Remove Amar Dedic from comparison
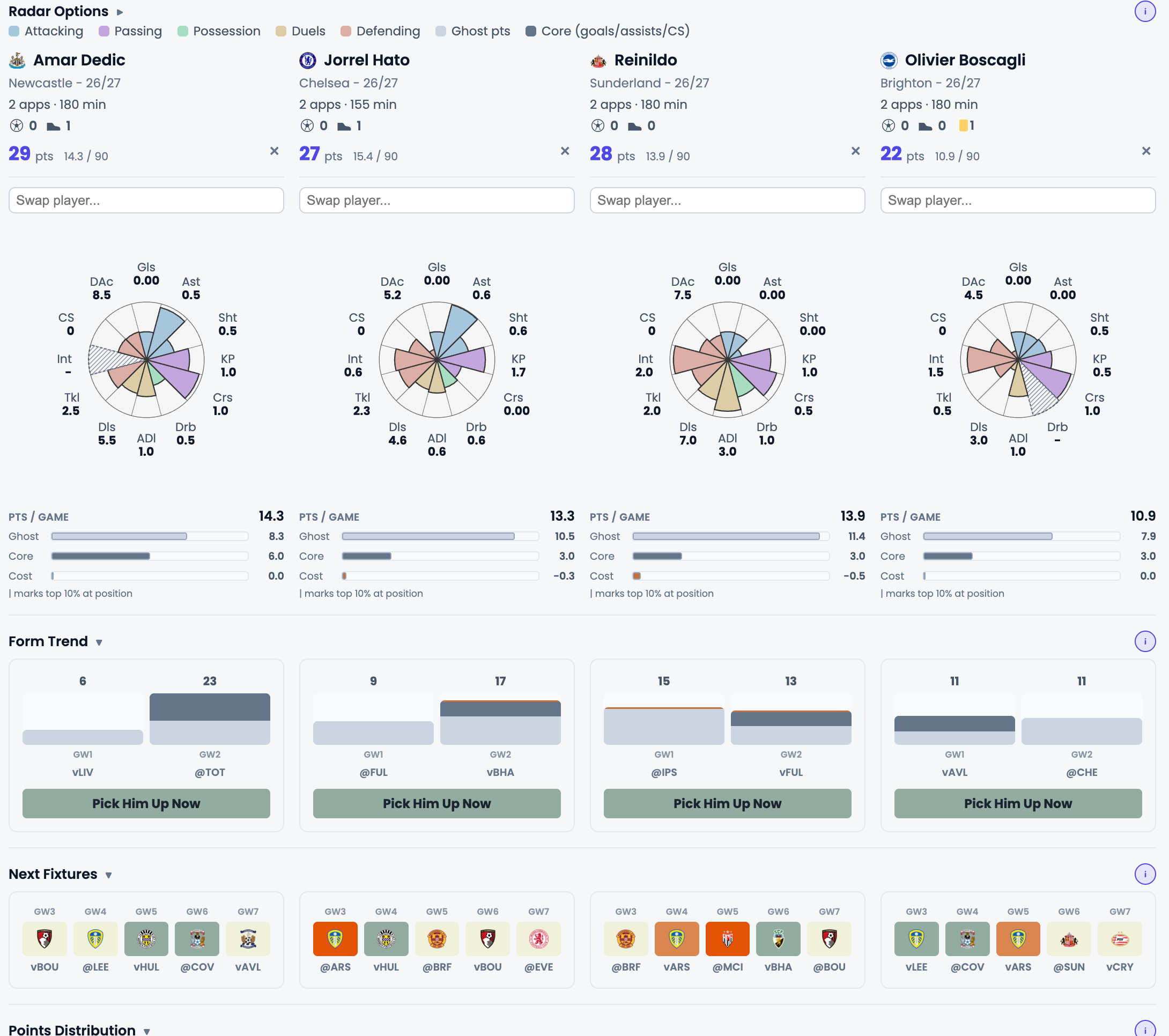 click(275, 151)
